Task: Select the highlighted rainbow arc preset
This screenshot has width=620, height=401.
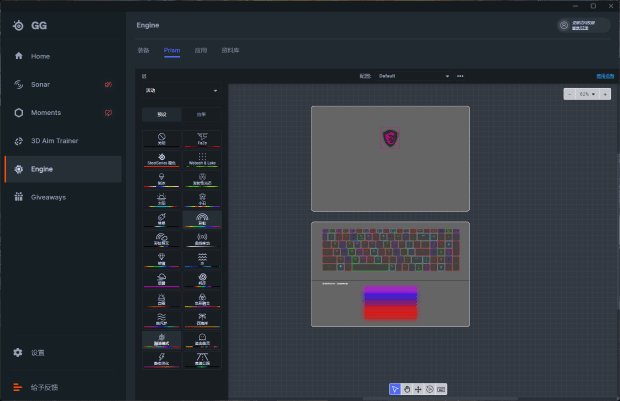Action: click(x=202, y=219)
